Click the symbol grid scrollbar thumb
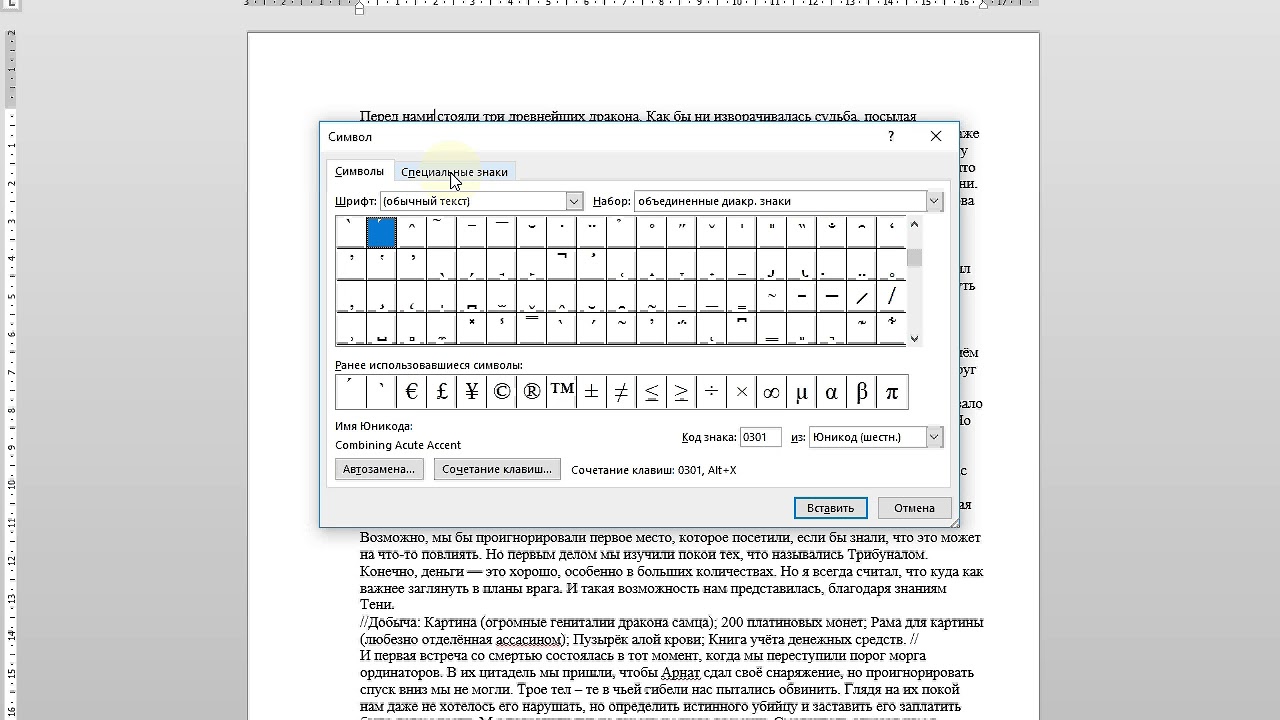 point(914,258)
